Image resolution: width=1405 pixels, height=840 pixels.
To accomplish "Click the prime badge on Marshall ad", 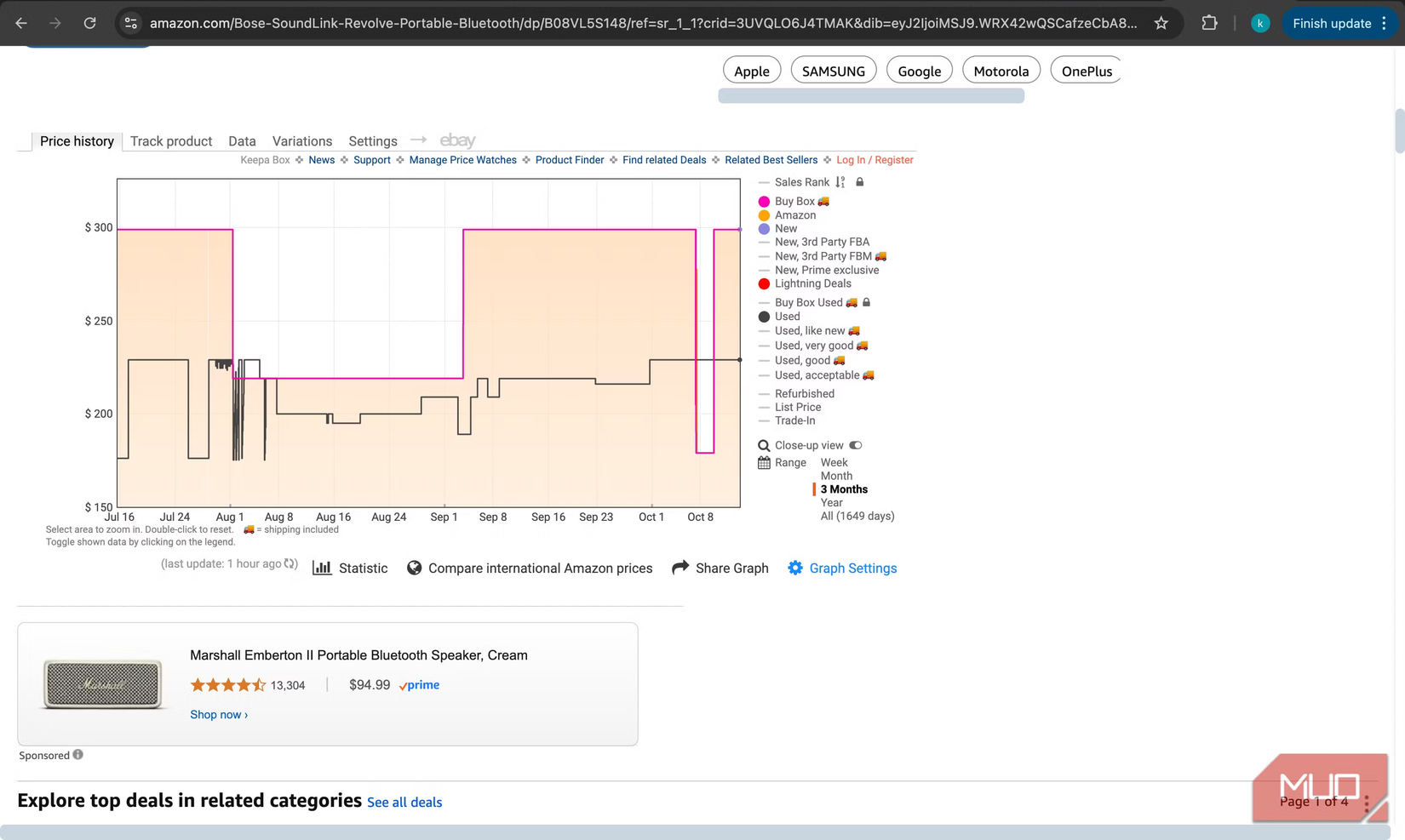I will [419, 685].
